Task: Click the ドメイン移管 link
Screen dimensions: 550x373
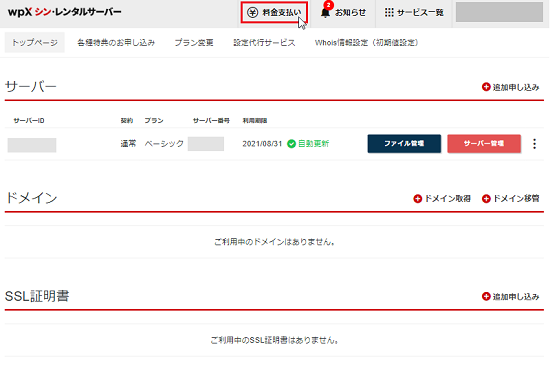Action: click(x=510, y=199)
